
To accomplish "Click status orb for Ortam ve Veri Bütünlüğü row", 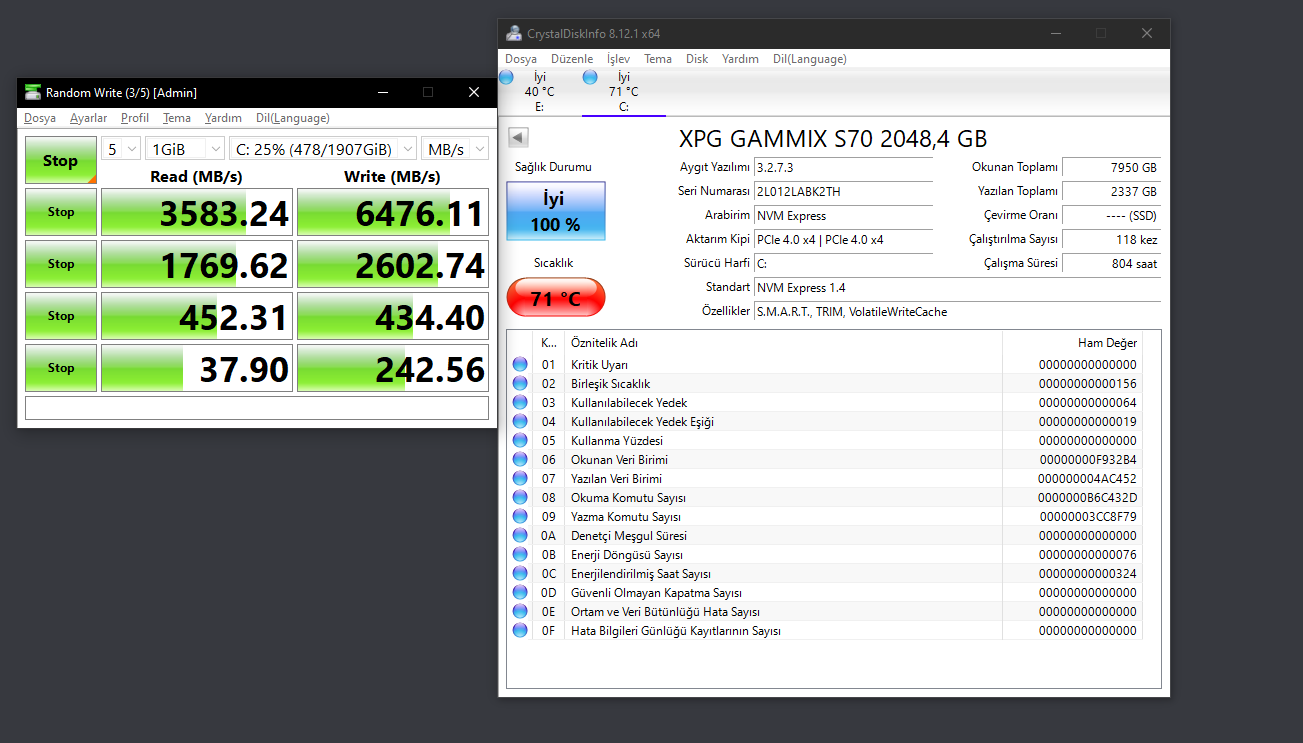I will (520, 611).
